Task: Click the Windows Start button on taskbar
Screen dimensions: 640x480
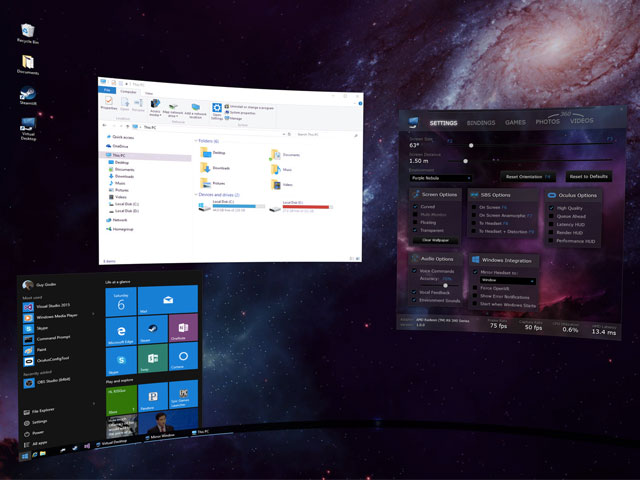Action: 25,456
